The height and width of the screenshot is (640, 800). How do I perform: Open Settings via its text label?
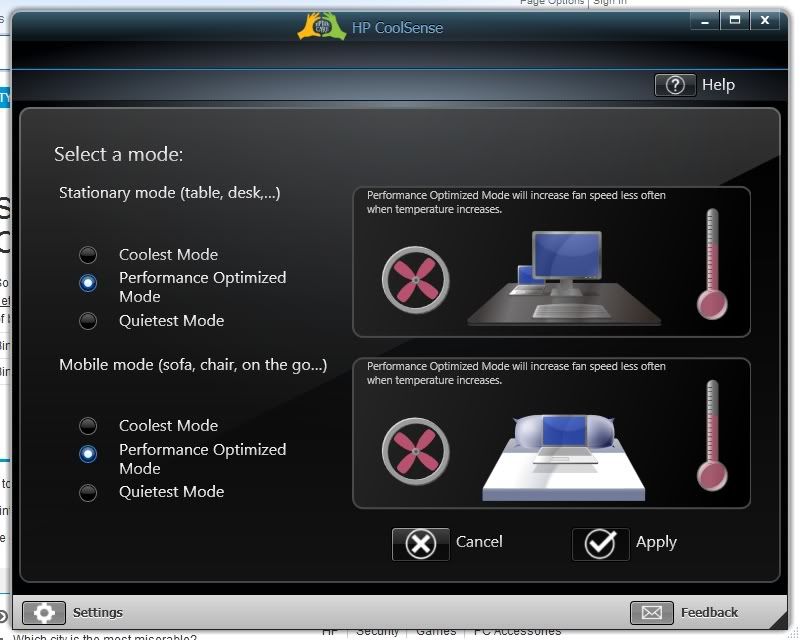[x=97, y=612]
